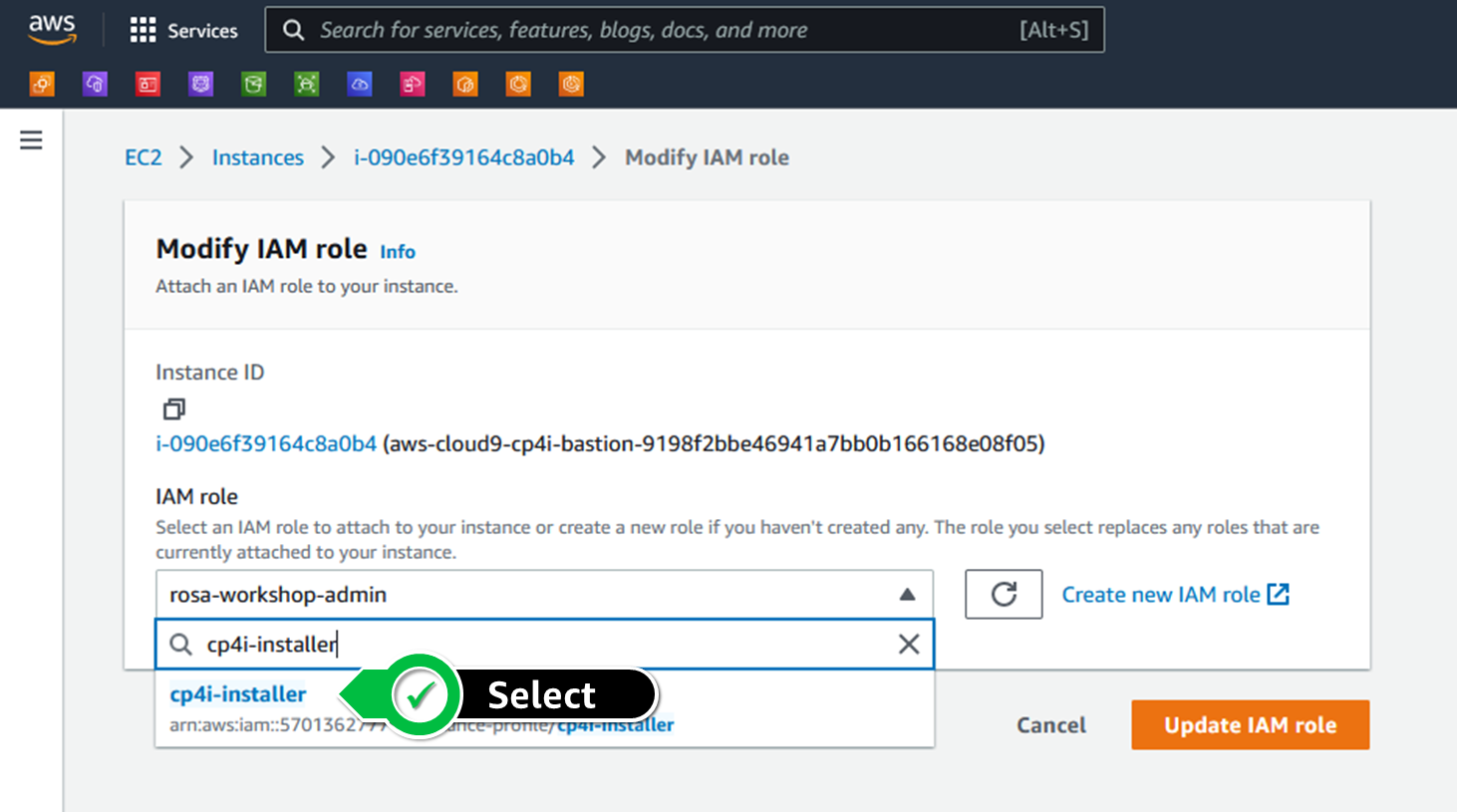The image size is (1457, 812).
Task: Click the Update IAM role button
Action: (x=1250, y=724)
